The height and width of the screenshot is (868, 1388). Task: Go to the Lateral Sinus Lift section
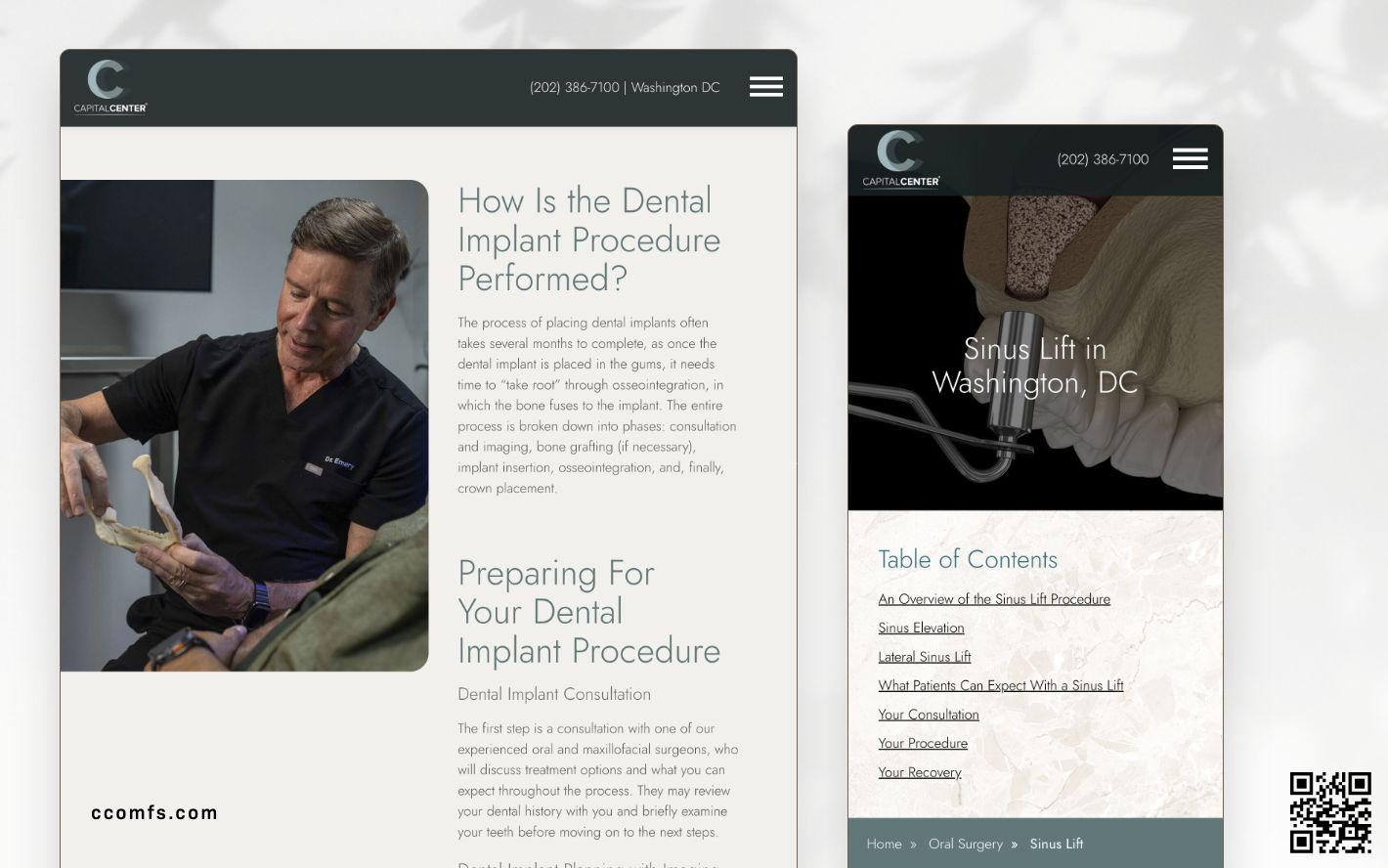click(924, 657)
